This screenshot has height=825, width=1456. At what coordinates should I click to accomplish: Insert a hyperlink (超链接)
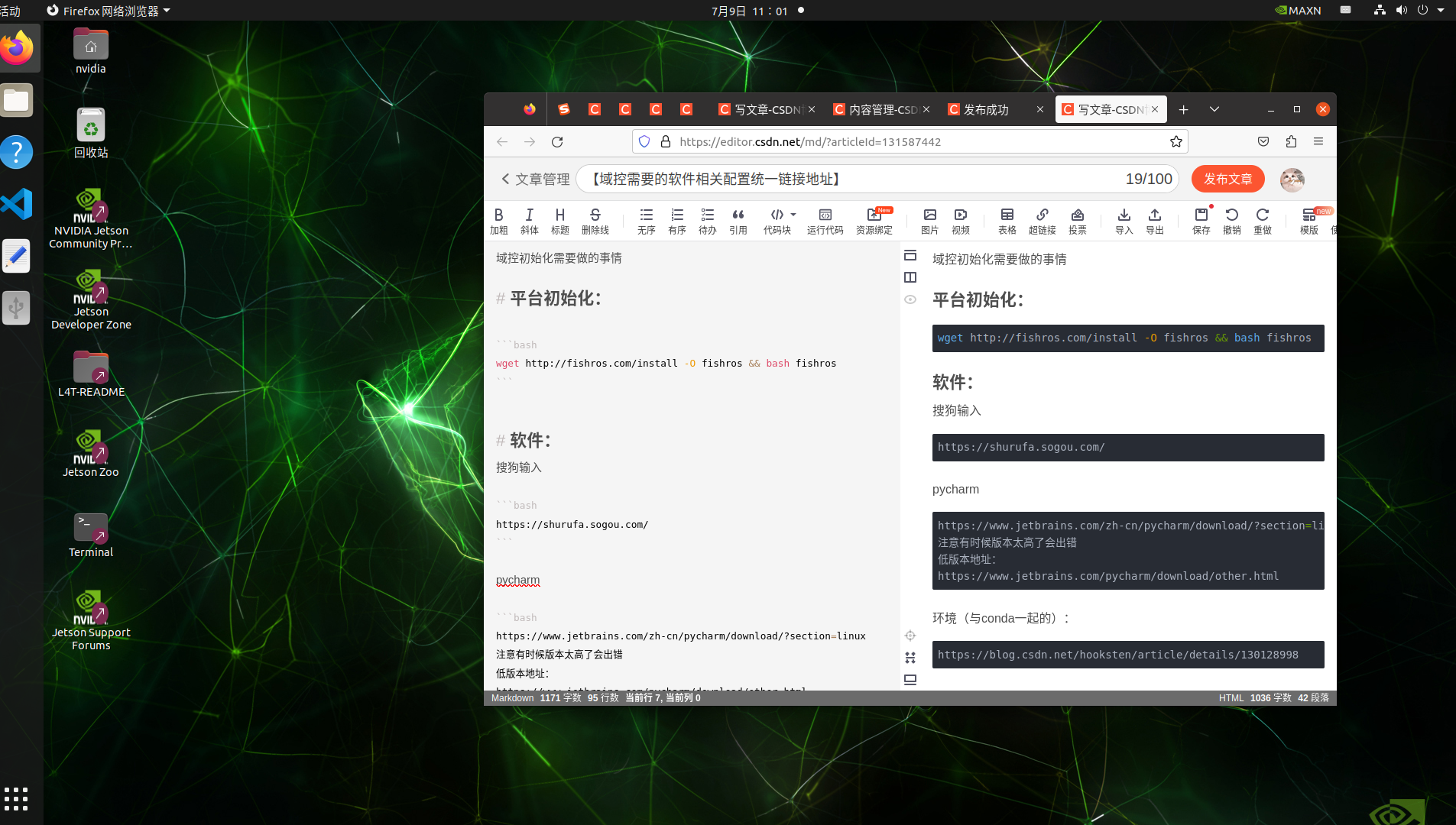click(1043, 221)
